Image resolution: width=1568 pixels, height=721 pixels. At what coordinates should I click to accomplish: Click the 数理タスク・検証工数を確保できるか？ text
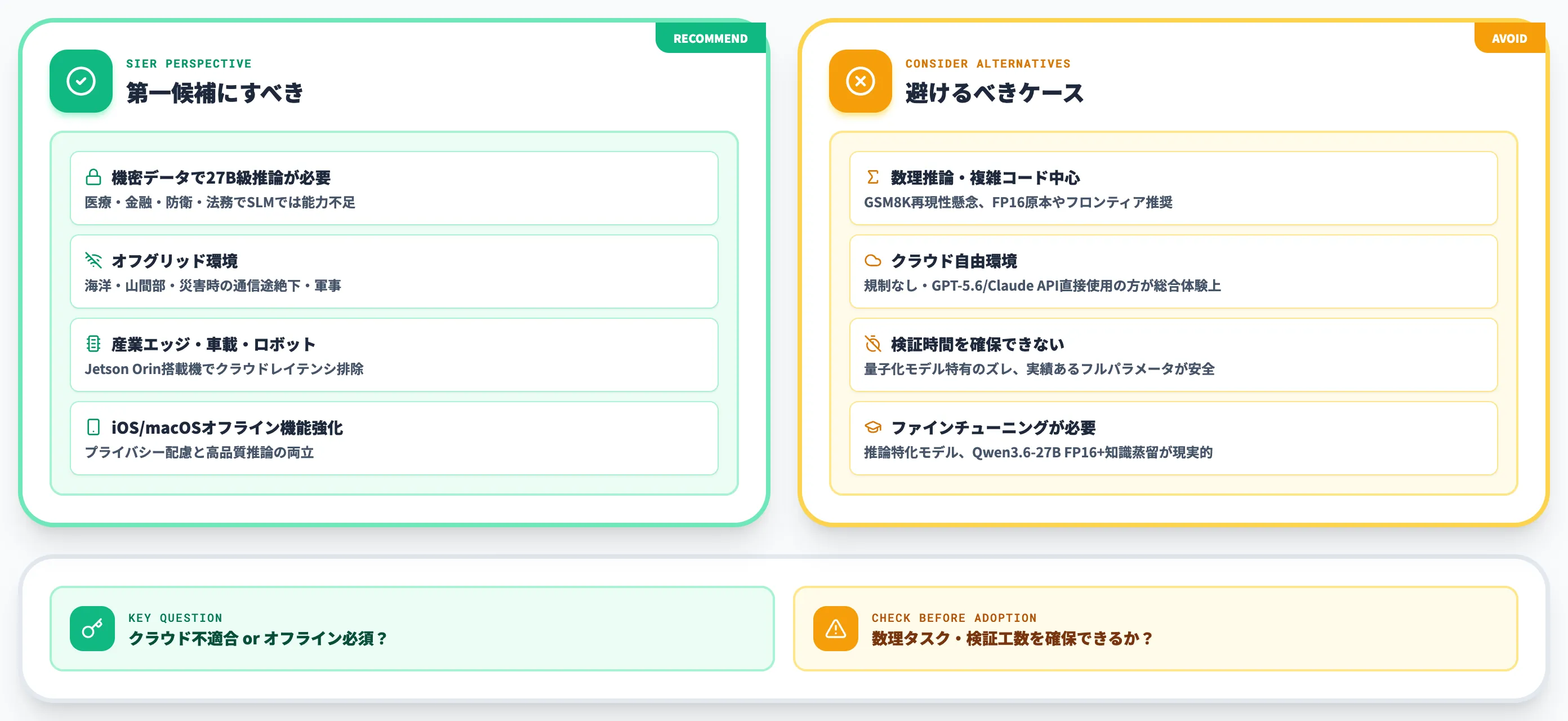1012,638
